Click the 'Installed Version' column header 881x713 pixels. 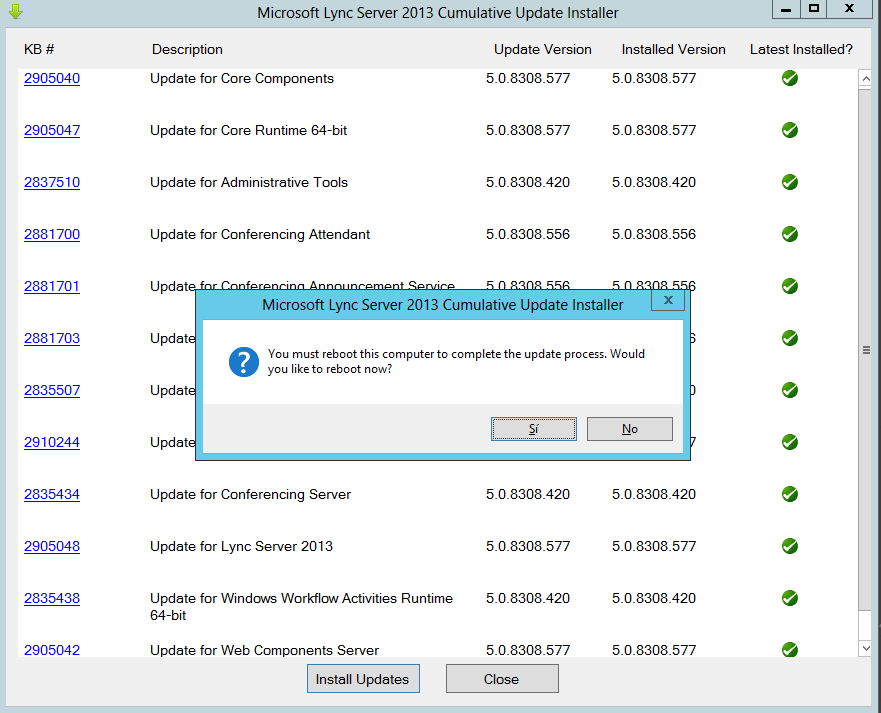(673, 49)
